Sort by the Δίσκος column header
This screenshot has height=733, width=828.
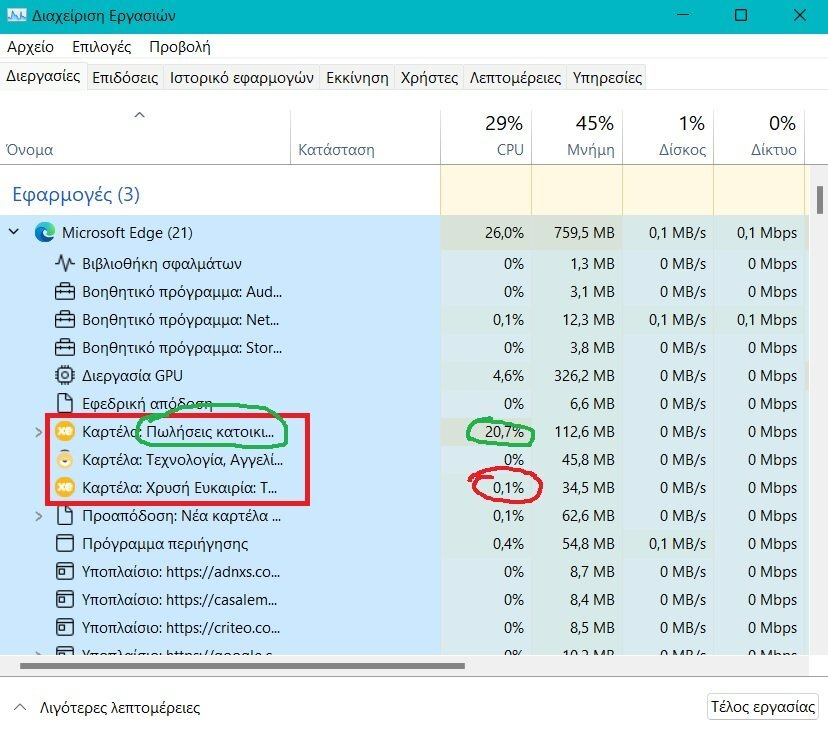[x=667, y=137]
